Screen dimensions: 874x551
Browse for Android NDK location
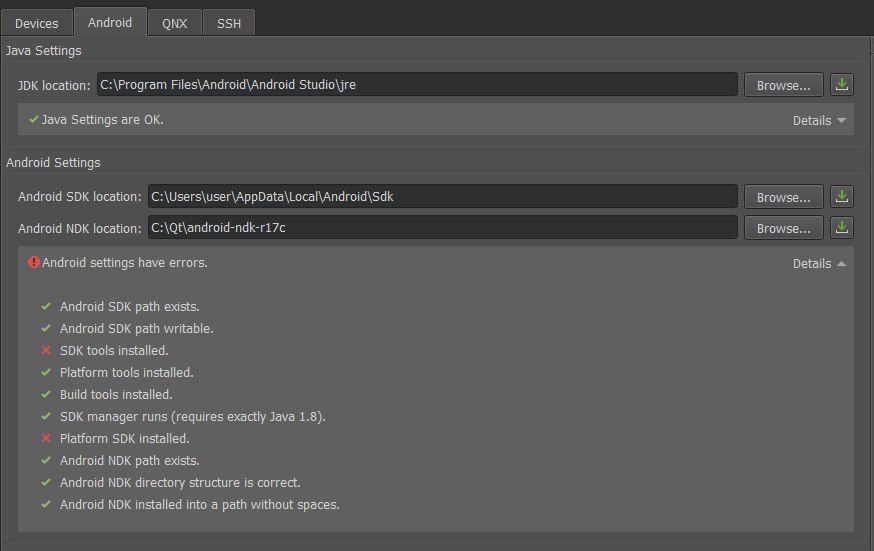click(783, 228)
